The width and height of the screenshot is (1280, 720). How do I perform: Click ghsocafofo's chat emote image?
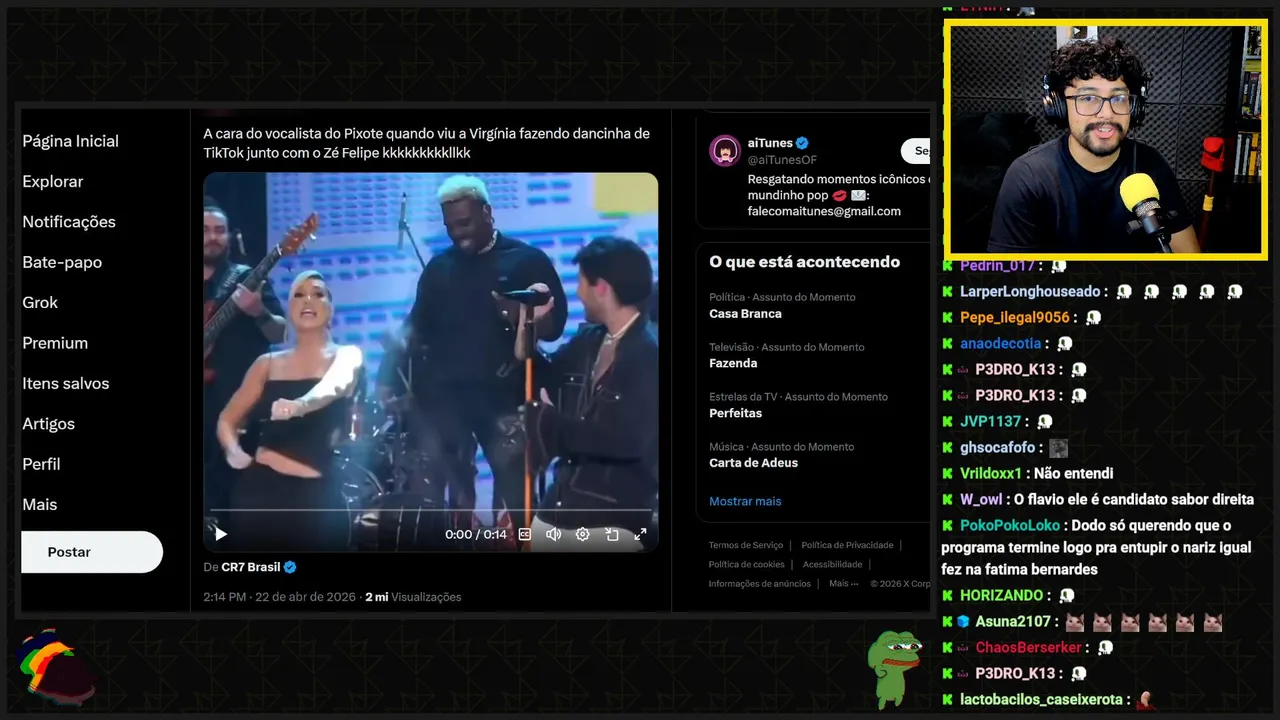[1058, 448]
